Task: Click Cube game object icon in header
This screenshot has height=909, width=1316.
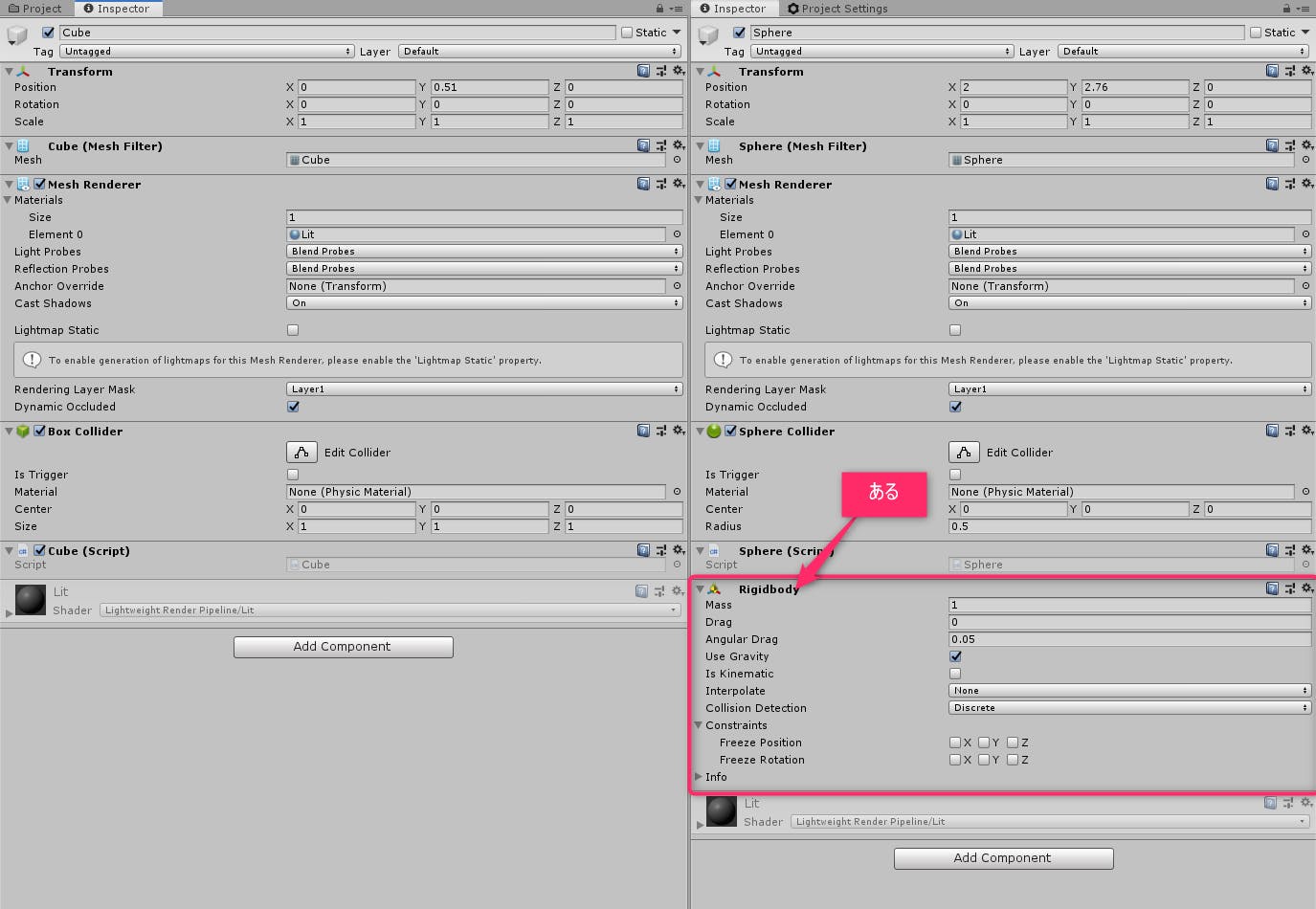Action: (16, 35)
